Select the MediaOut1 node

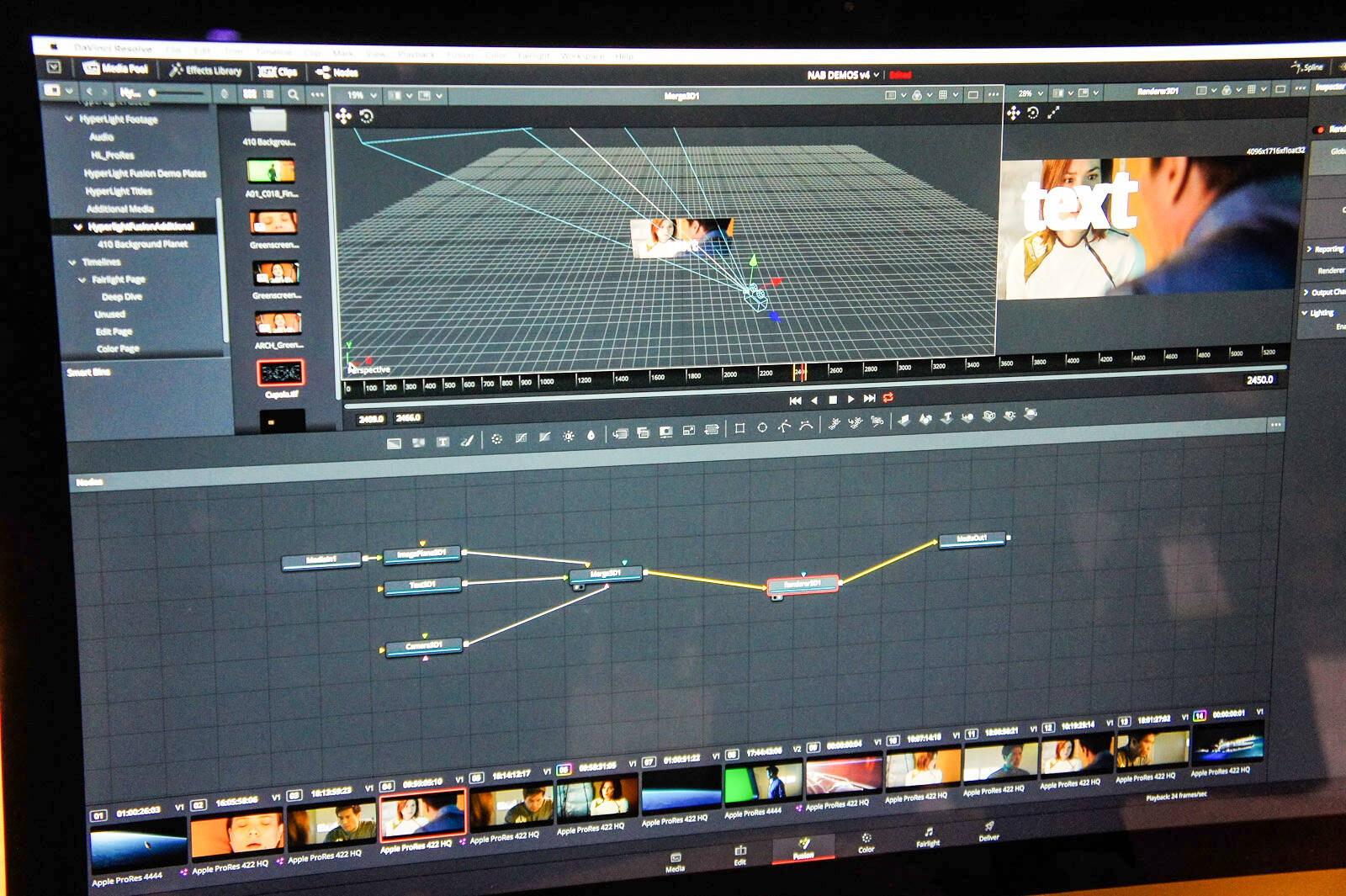click(x=972, y=539)
